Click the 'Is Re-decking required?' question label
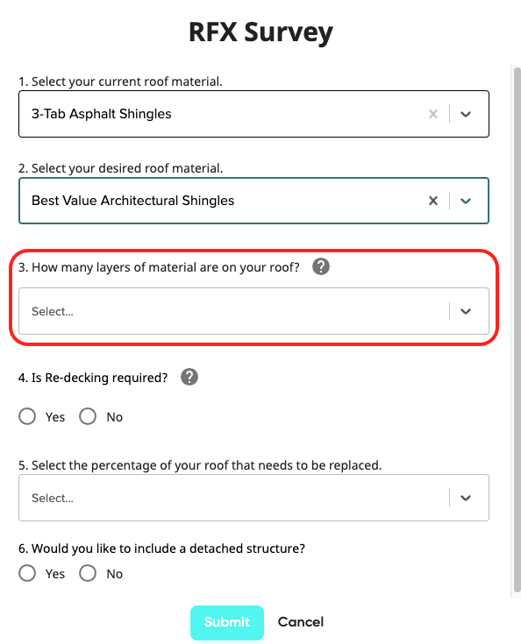The width and height of the screenshot is (521, 644). [93, 377]
